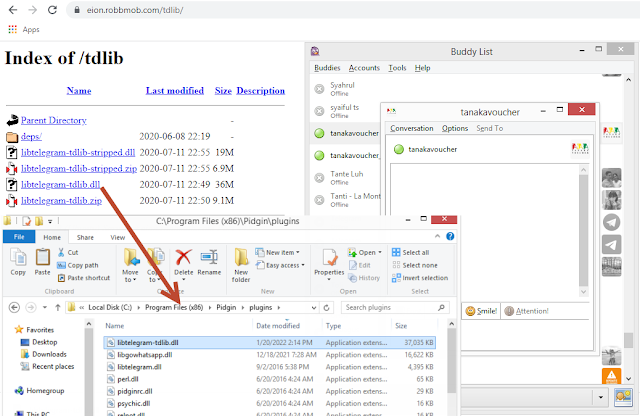Click Select all in ribbon
Viewport: 640px width, 416px height.
411,252
